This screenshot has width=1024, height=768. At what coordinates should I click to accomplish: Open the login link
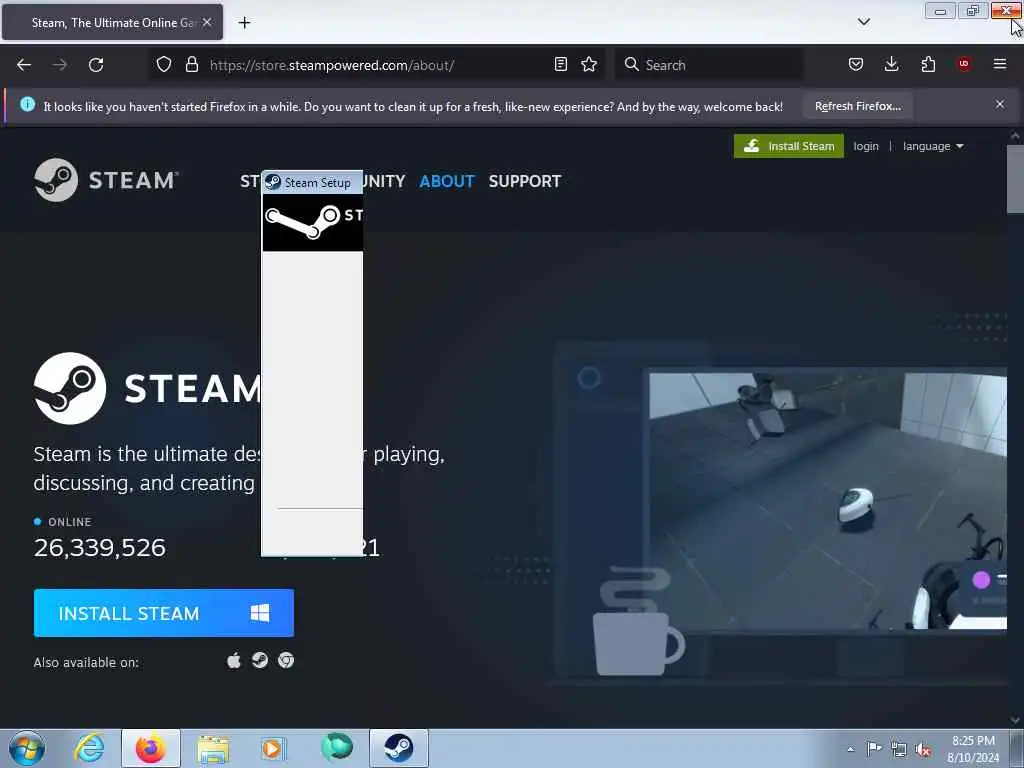coord(866,146)
